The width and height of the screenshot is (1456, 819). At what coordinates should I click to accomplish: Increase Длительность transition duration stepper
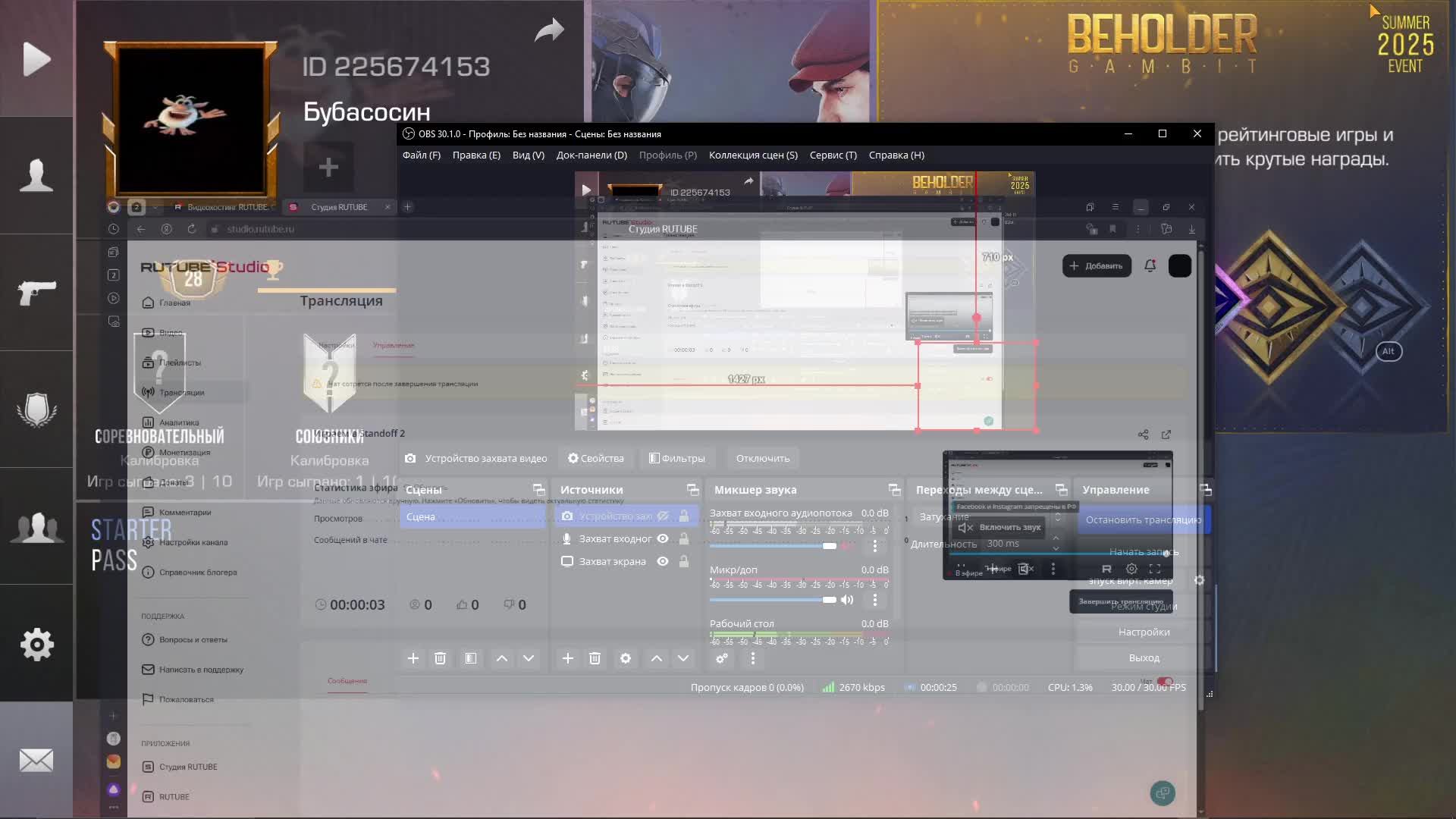[x=1056, y=538]
